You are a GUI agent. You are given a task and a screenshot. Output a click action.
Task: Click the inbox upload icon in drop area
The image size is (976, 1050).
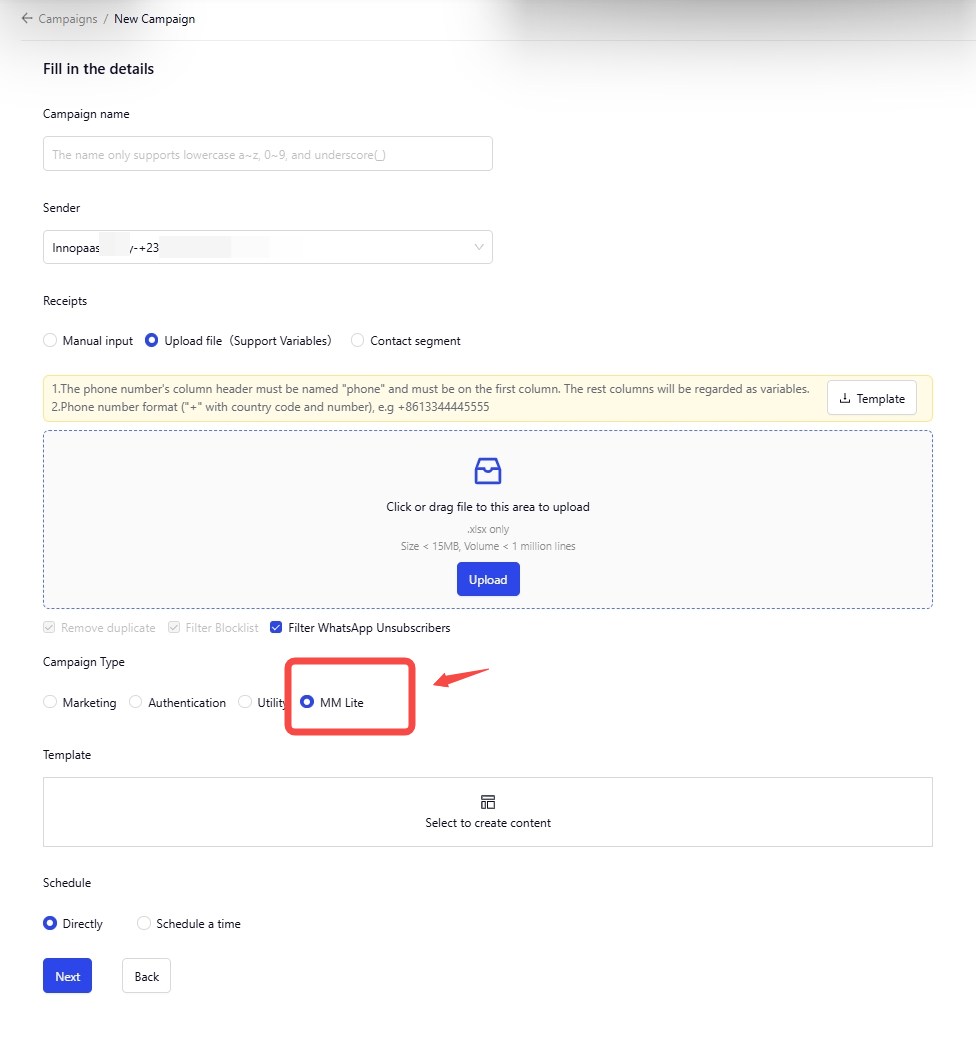pyautogui.click(x=488, y=471)
